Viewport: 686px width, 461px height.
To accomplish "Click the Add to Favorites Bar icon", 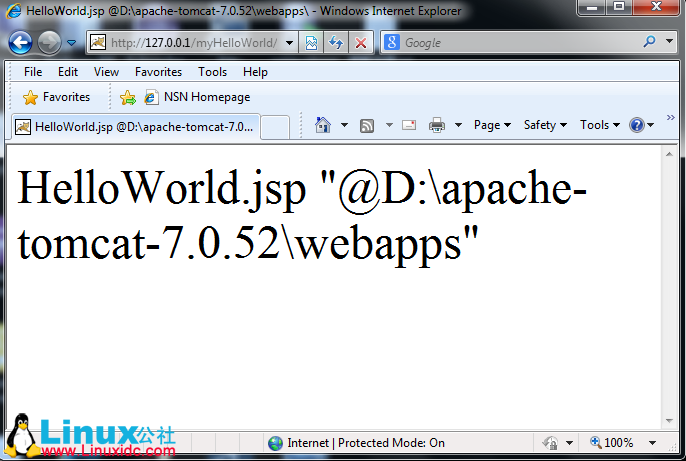I will [x=128, y=98].
